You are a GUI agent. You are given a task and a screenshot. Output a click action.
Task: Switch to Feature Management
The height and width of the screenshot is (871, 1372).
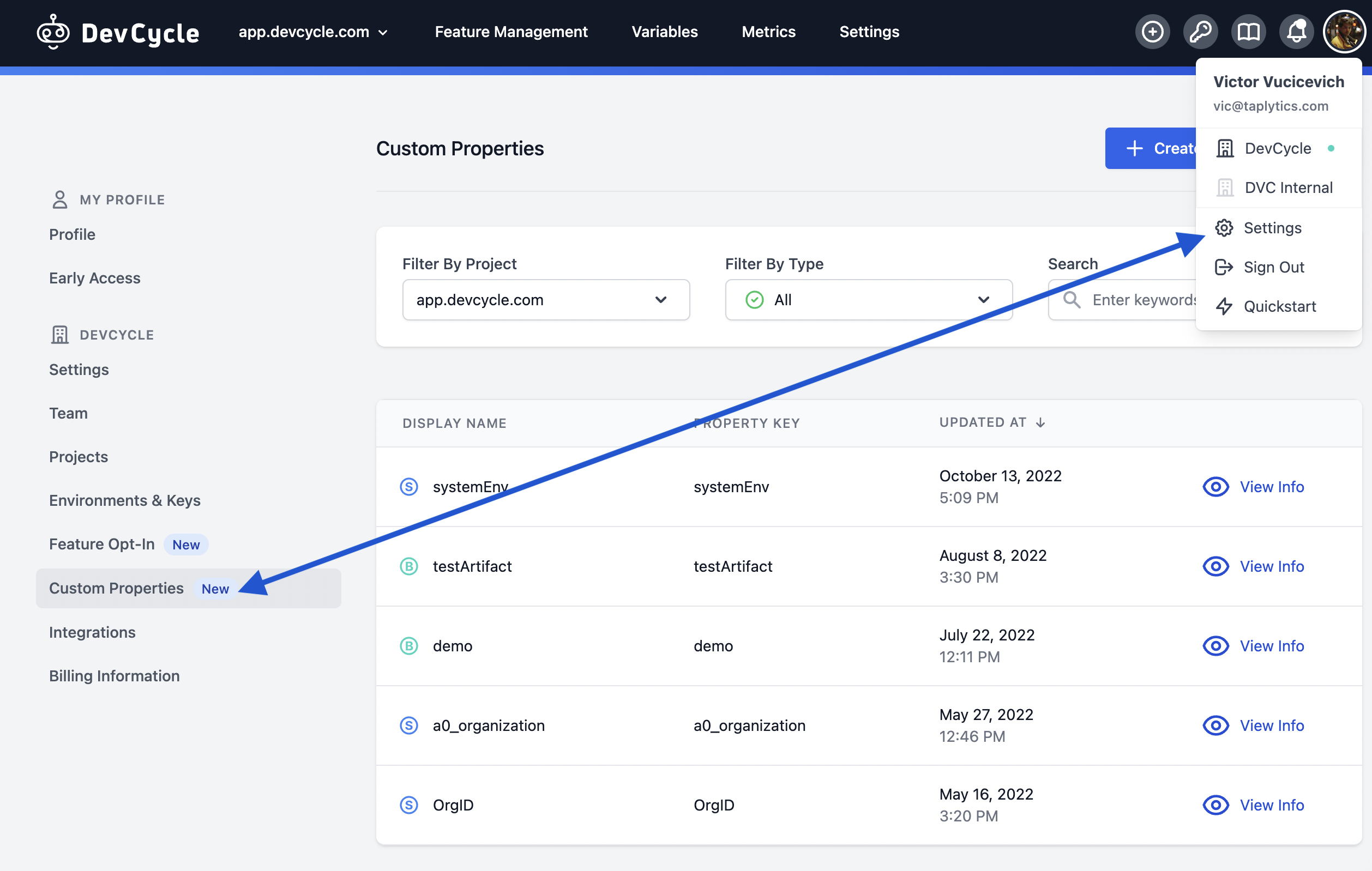(510, 32)
